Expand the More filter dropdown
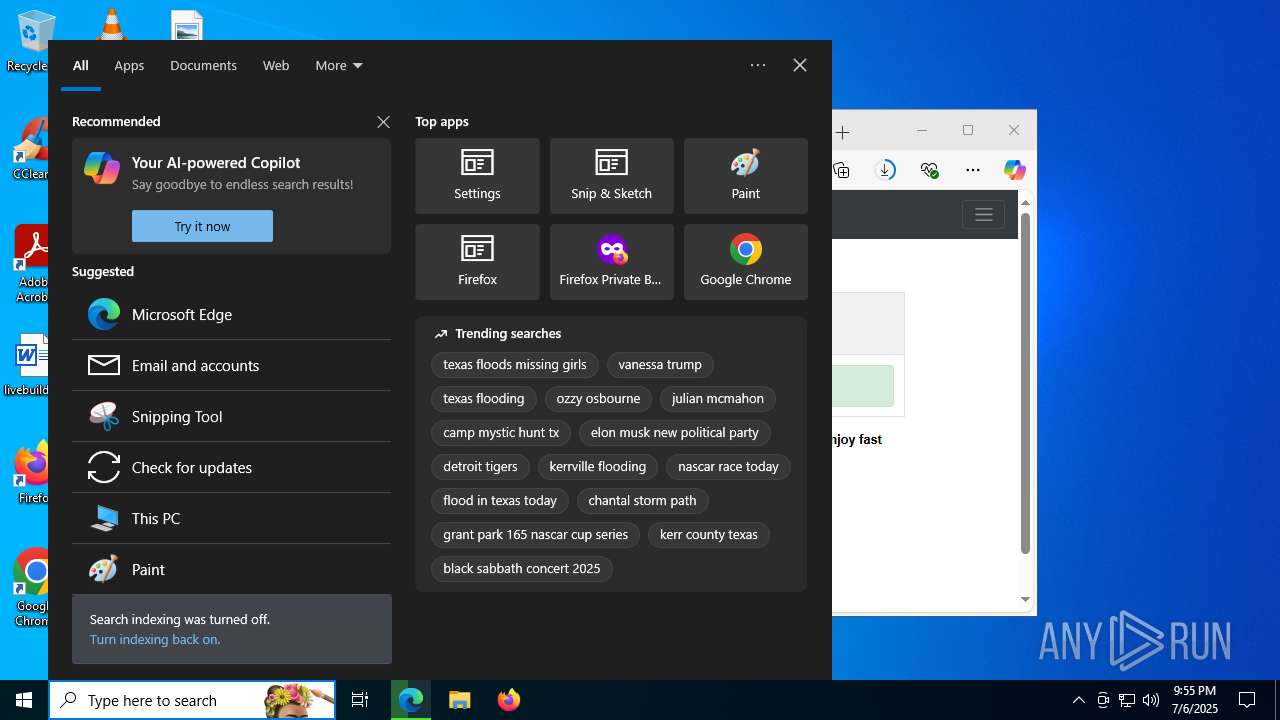 tap(339, 65)
